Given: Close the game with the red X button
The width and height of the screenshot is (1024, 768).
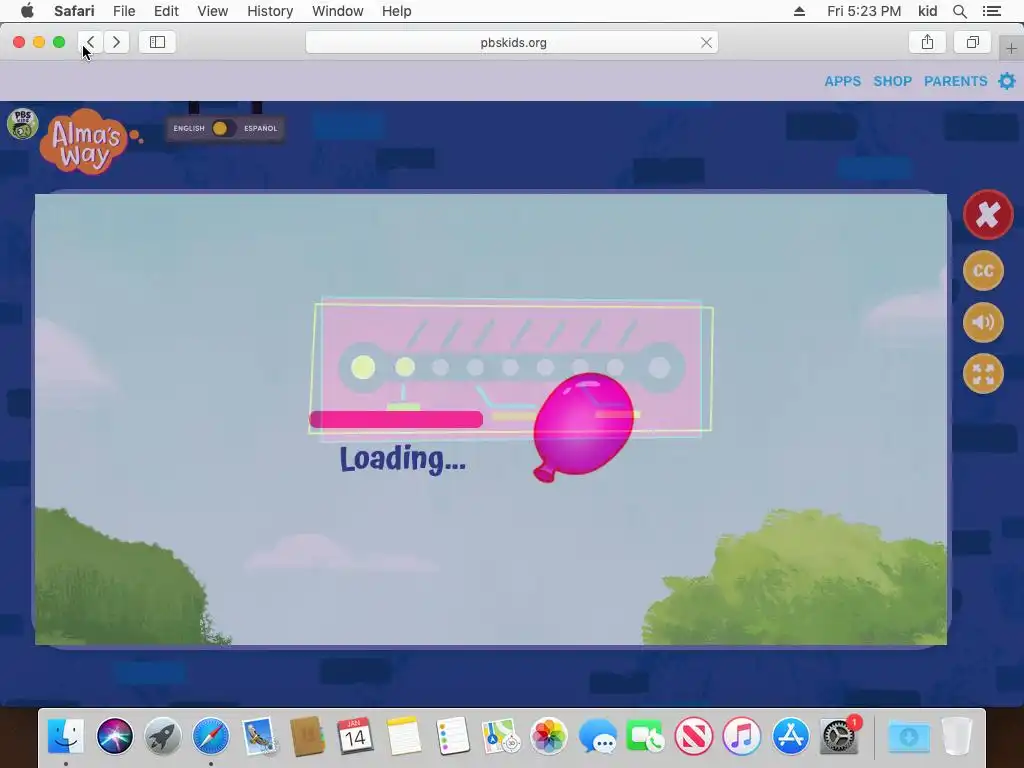Looking at the screenshot, I should [x=987, y=214].
